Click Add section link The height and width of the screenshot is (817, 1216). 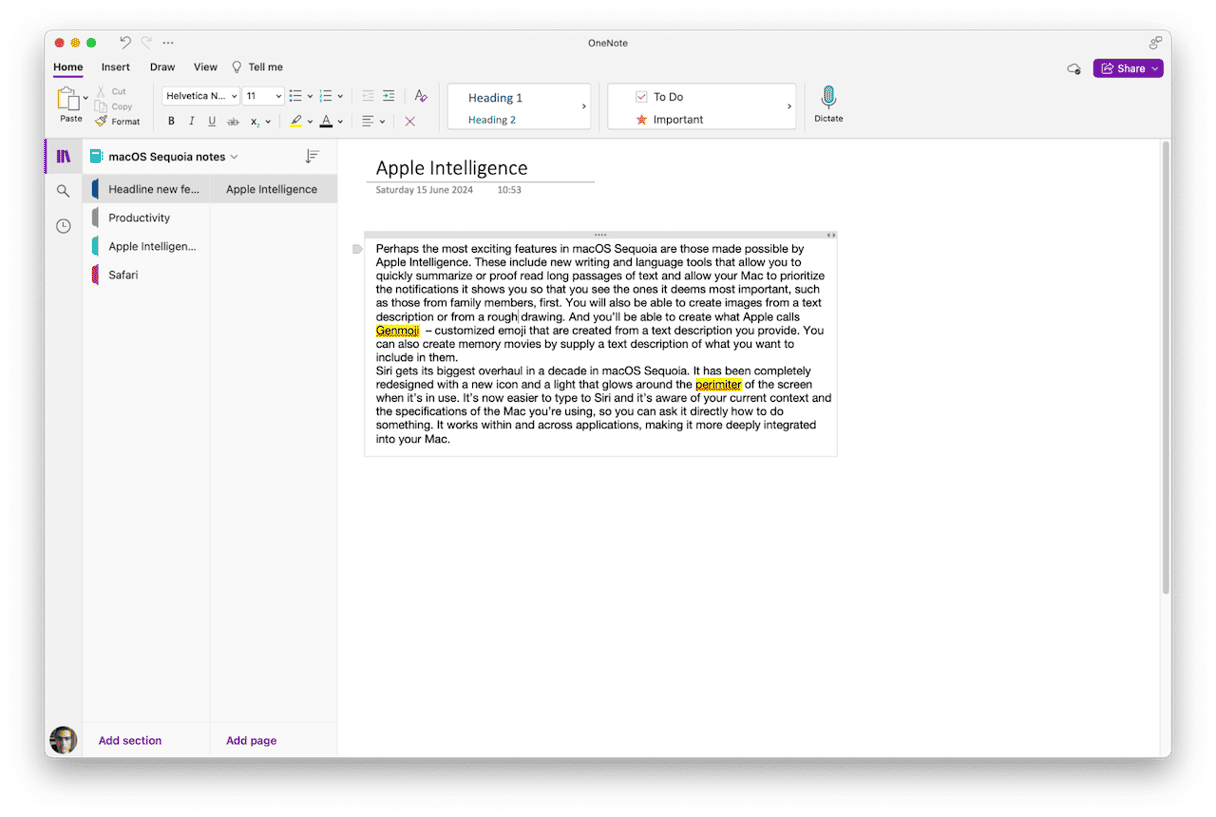[x=130, y=740]
